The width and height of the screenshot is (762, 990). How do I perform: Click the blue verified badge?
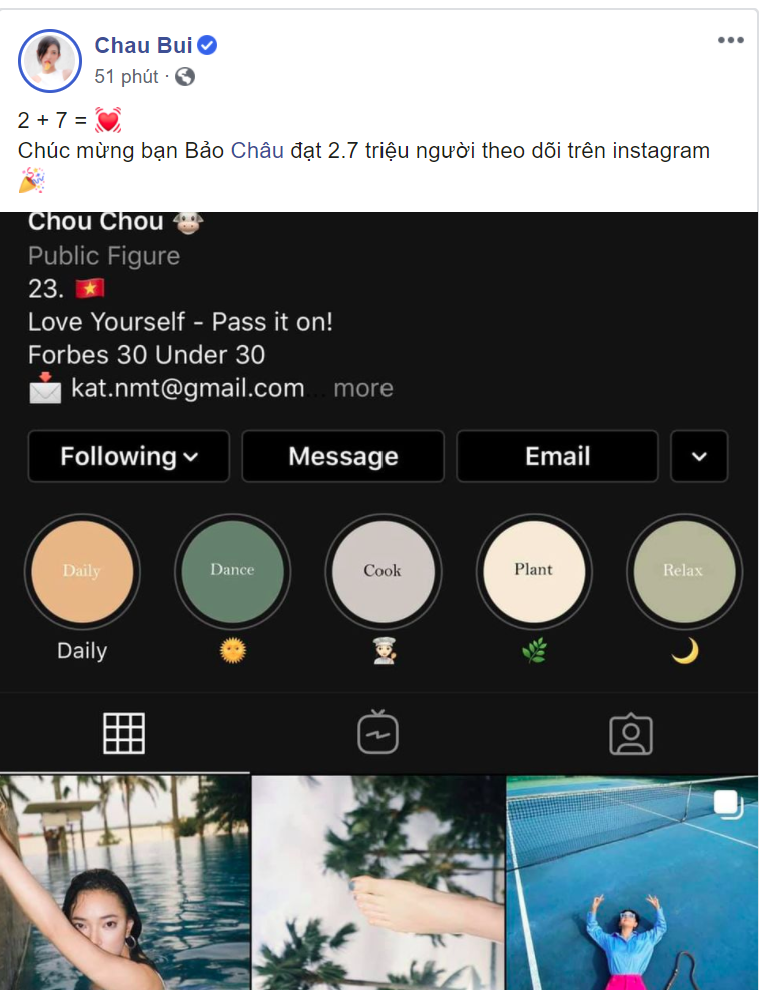coord(207,45)
